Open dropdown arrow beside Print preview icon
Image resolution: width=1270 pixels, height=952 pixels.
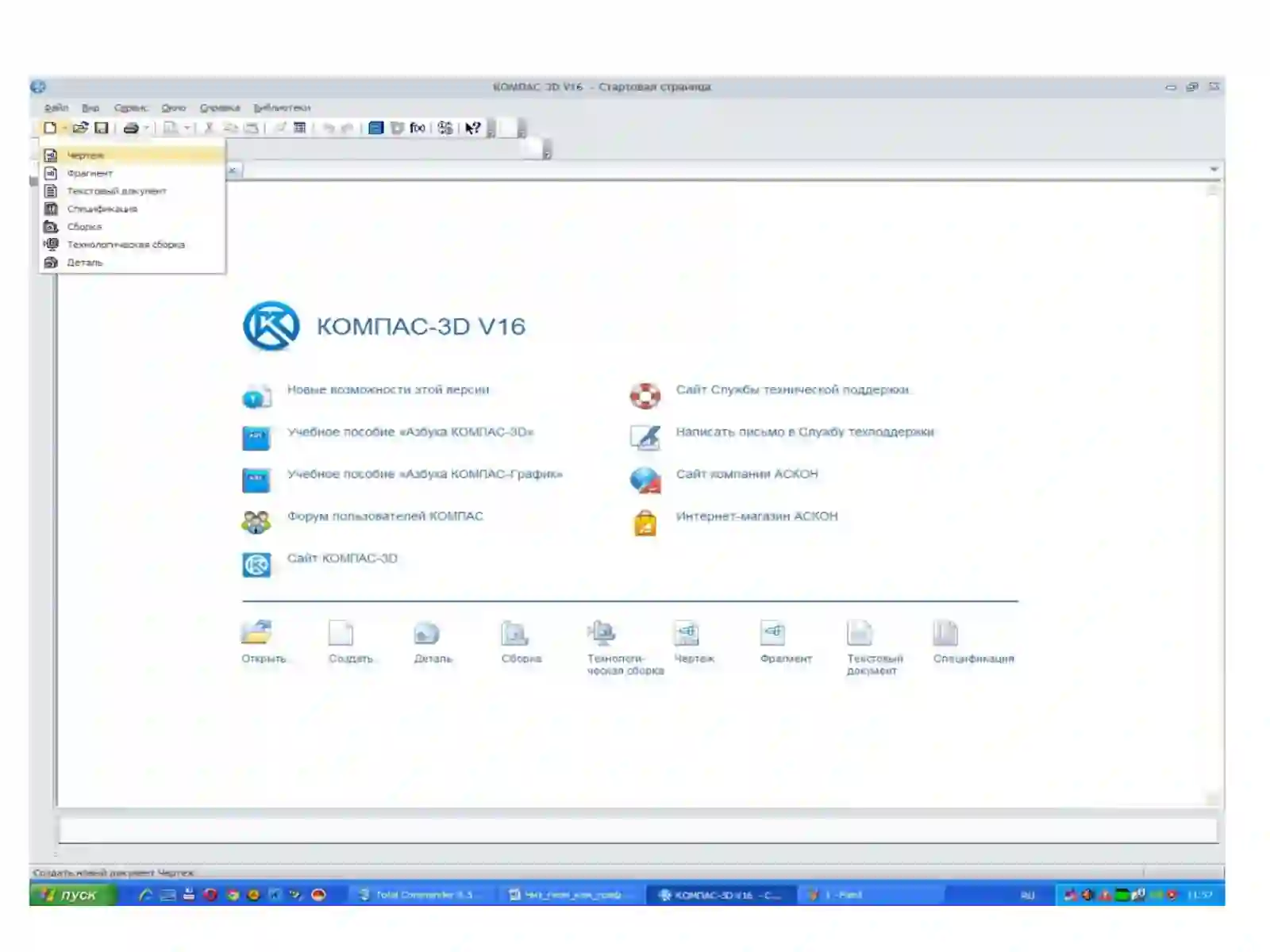coord(187,128)
